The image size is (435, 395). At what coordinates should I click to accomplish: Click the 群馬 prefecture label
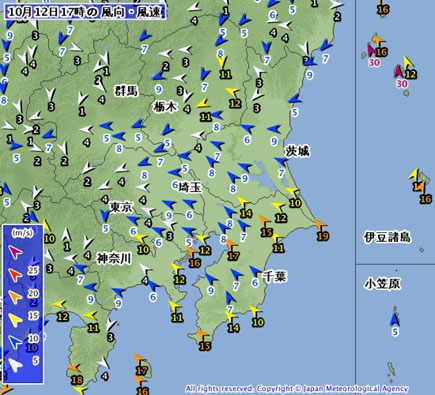127,91
